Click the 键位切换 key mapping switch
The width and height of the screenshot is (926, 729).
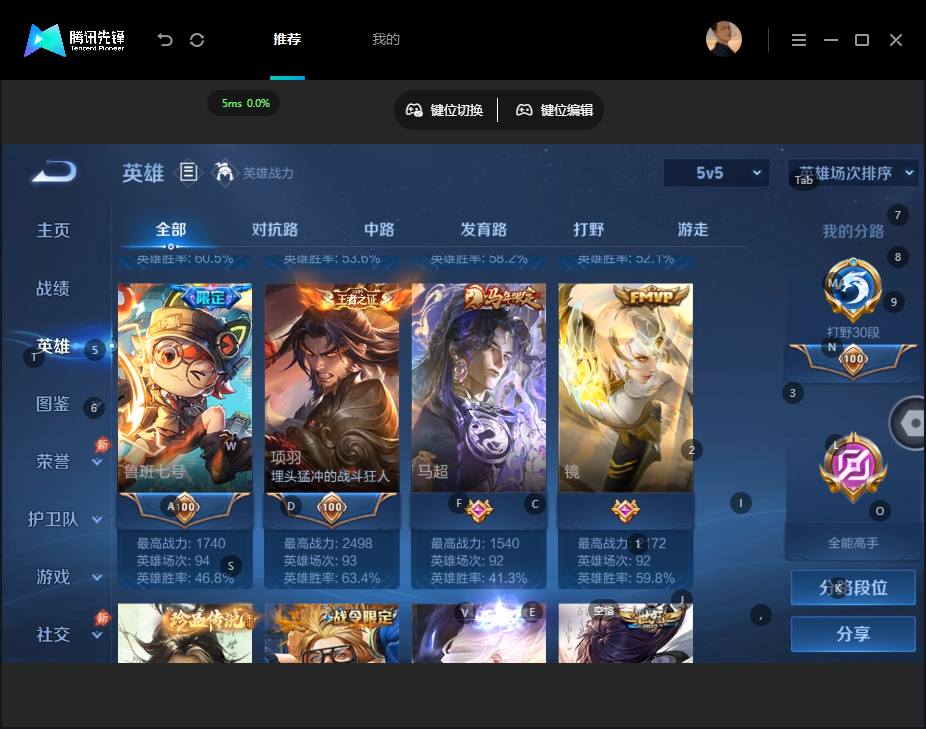pyautogui.click(x=445, y=110)
